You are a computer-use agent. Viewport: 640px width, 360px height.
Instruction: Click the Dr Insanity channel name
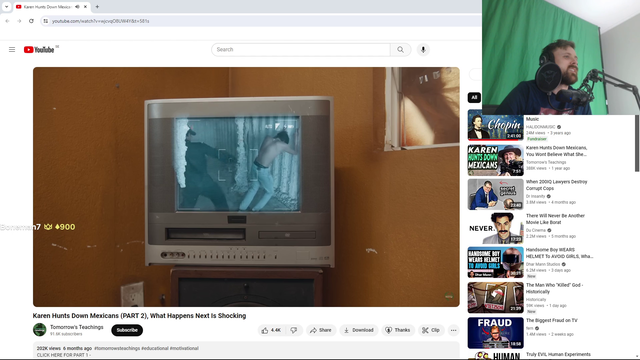click(x=536, y=196)
